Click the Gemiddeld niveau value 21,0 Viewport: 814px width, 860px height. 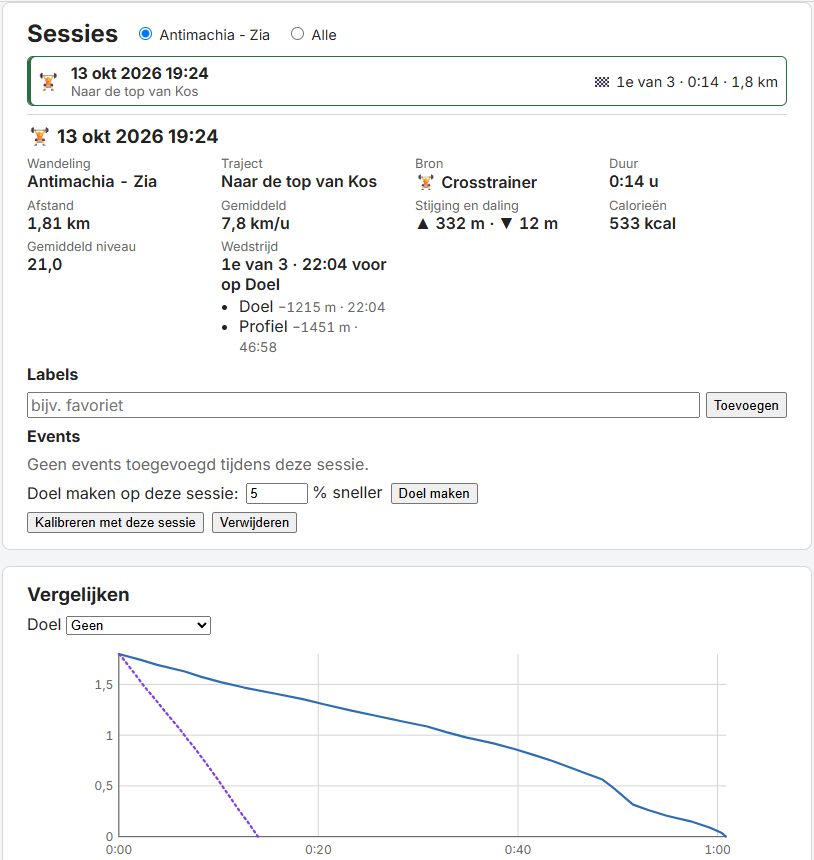44,264
